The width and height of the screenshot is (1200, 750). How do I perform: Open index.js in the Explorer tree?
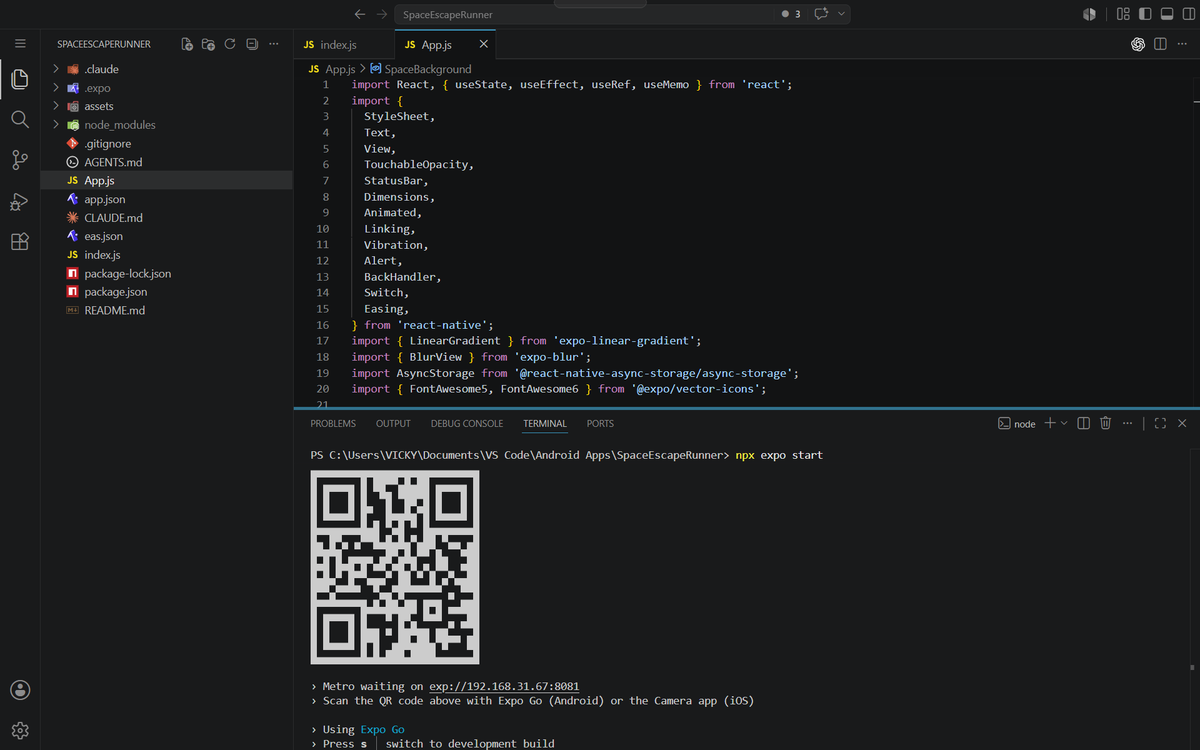click(166, 255)
